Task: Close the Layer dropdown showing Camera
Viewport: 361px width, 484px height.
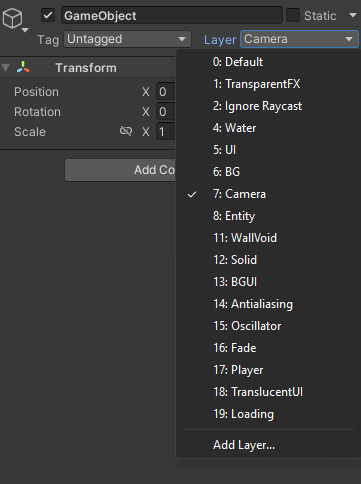Action: click(299, 39)
